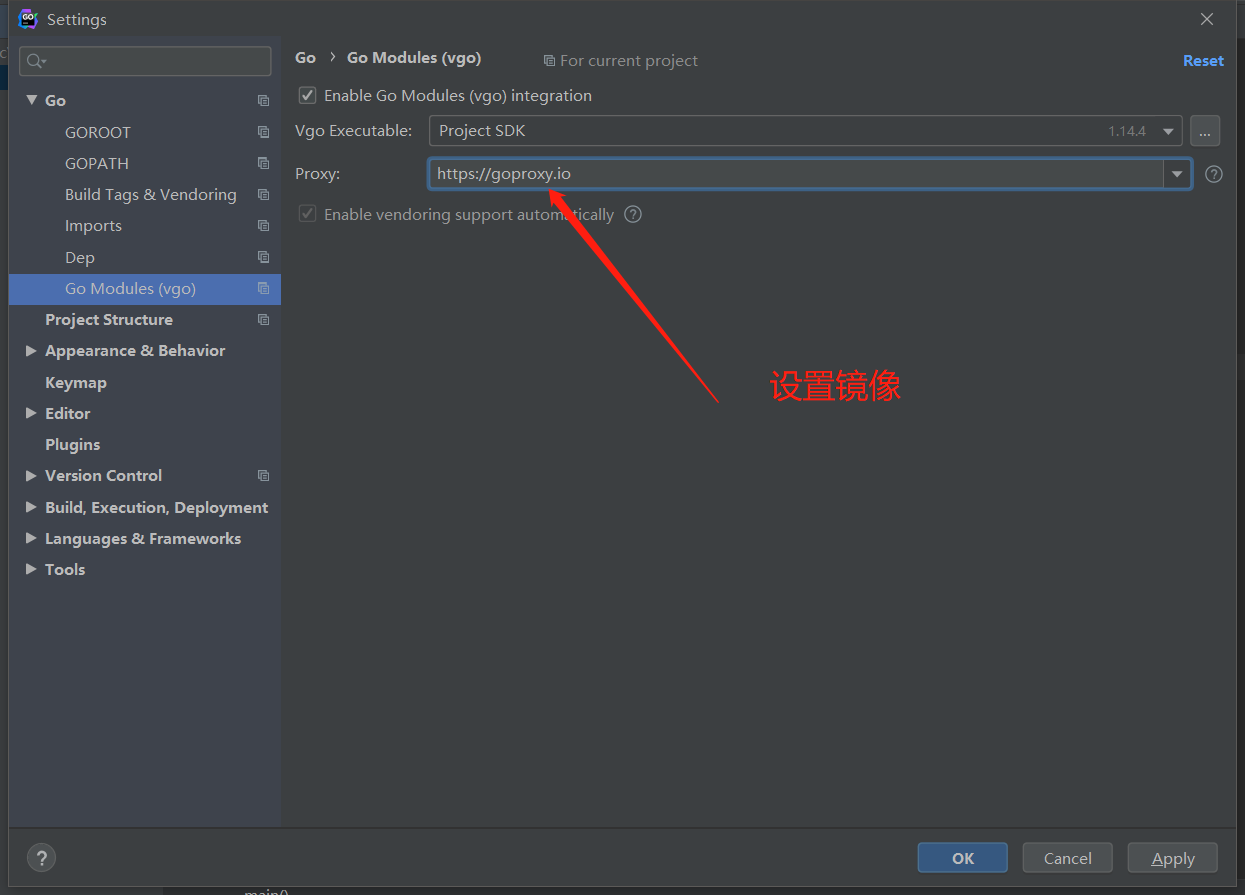This screenshot has height=895, width=1245.
Task: Click the project-level icon beside Build Tags & Vendoring
Action: click(263, 194)
